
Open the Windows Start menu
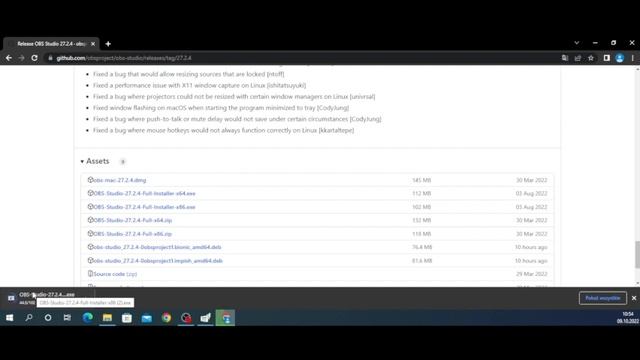tap(9, 318)
